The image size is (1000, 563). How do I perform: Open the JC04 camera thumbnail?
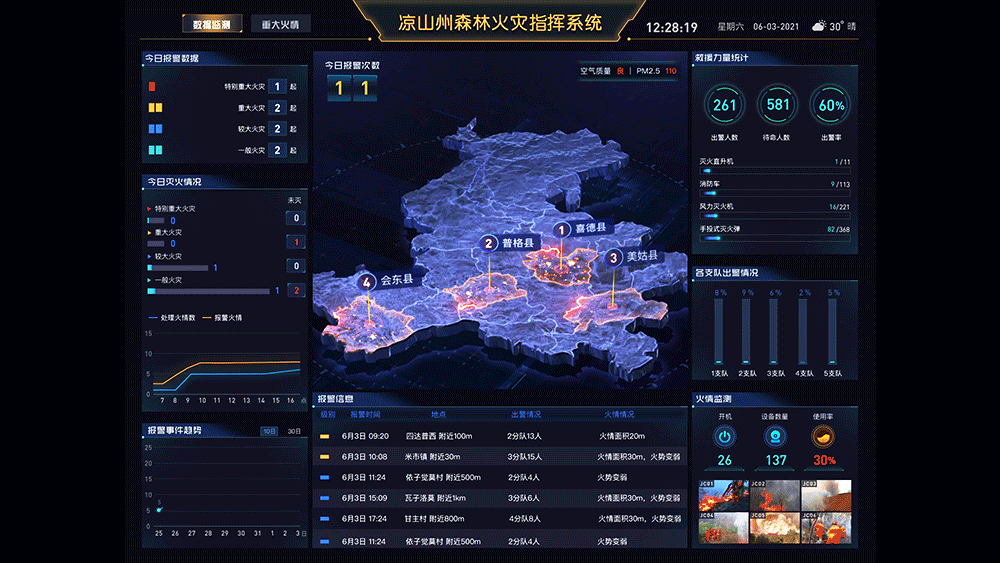[x=724, y=528]
